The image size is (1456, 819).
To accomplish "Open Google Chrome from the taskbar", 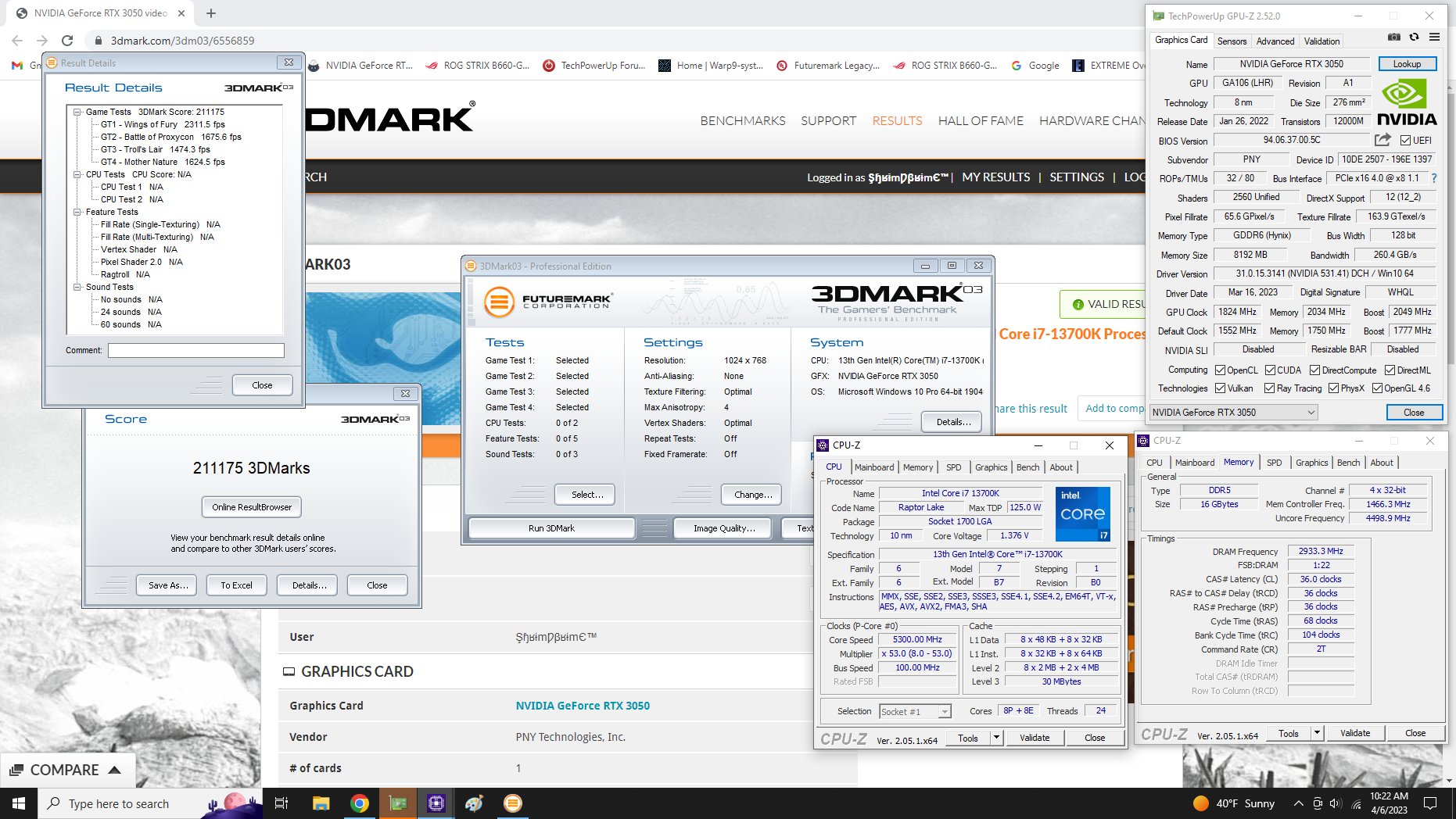I will [x=360, y=803].
